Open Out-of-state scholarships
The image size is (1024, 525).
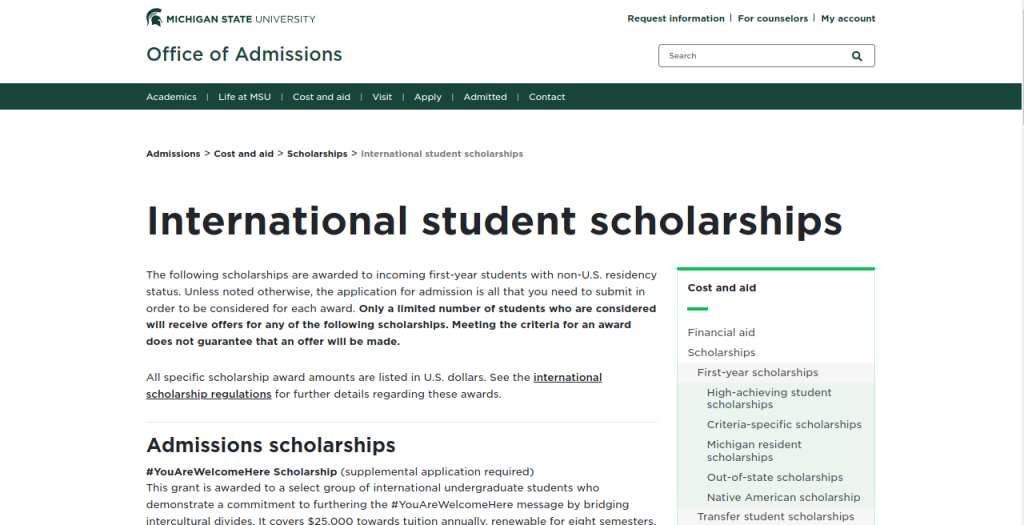775,477
